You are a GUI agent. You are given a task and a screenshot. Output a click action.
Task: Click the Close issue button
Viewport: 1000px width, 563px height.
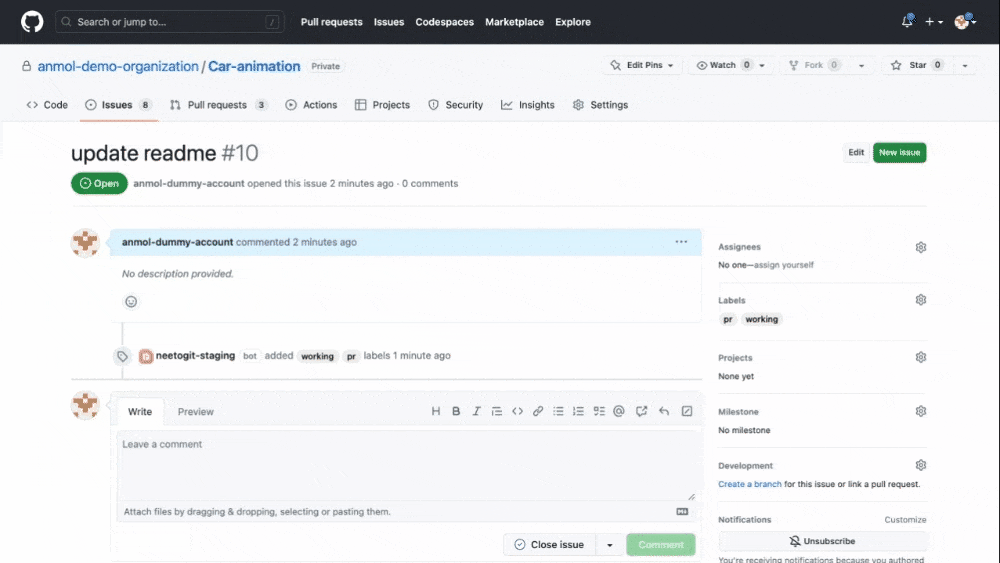pos(549,545)
